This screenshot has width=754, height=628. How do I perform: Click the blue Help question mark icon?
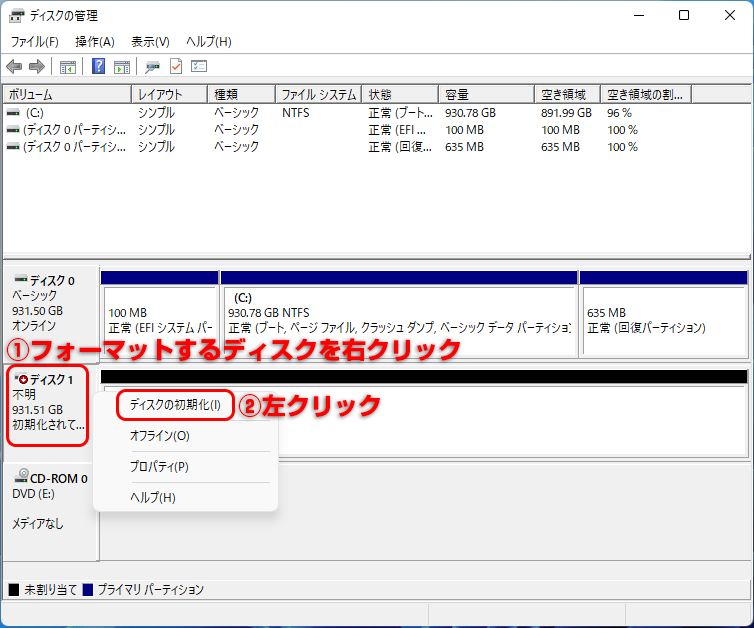(x=99, y=67)
